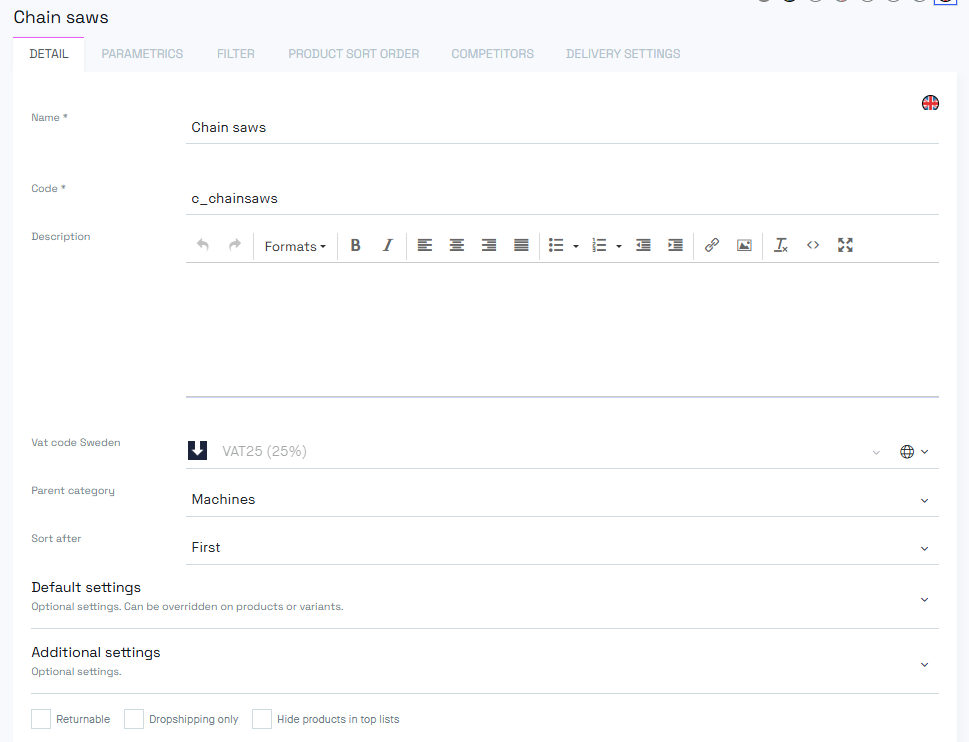This screenshot has width=969, height=742.
Task: Click the Italic formatting icon
Action: 388,246
